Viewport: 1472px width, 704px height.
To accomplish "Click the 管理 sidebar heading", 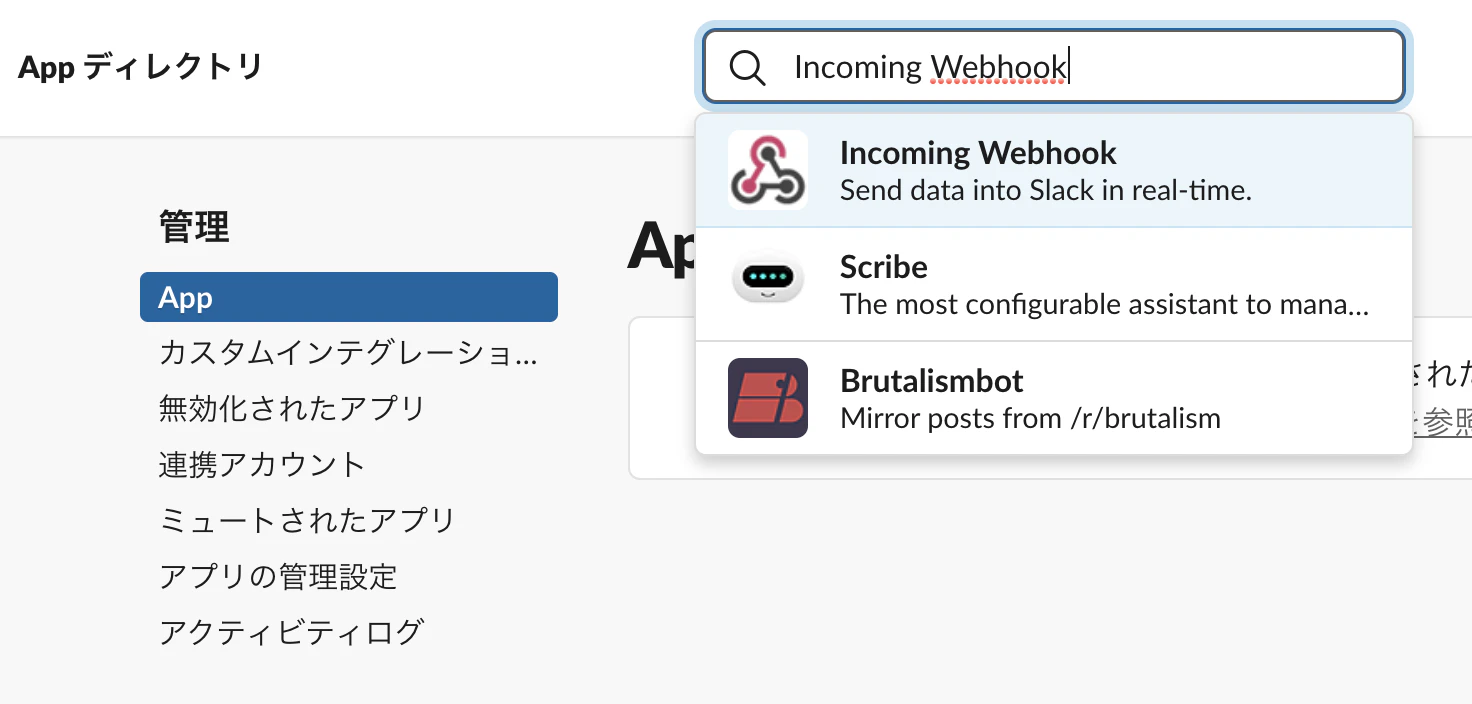I will (x=194, y=227).
